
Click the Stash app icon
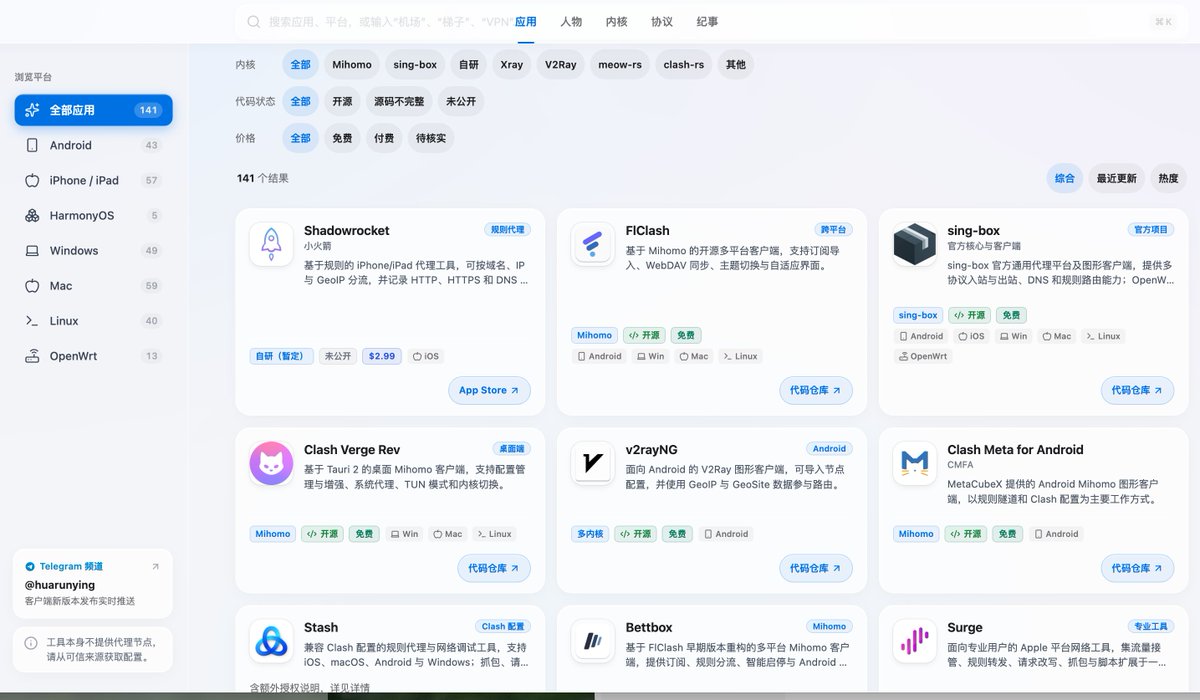pos(270,641)
